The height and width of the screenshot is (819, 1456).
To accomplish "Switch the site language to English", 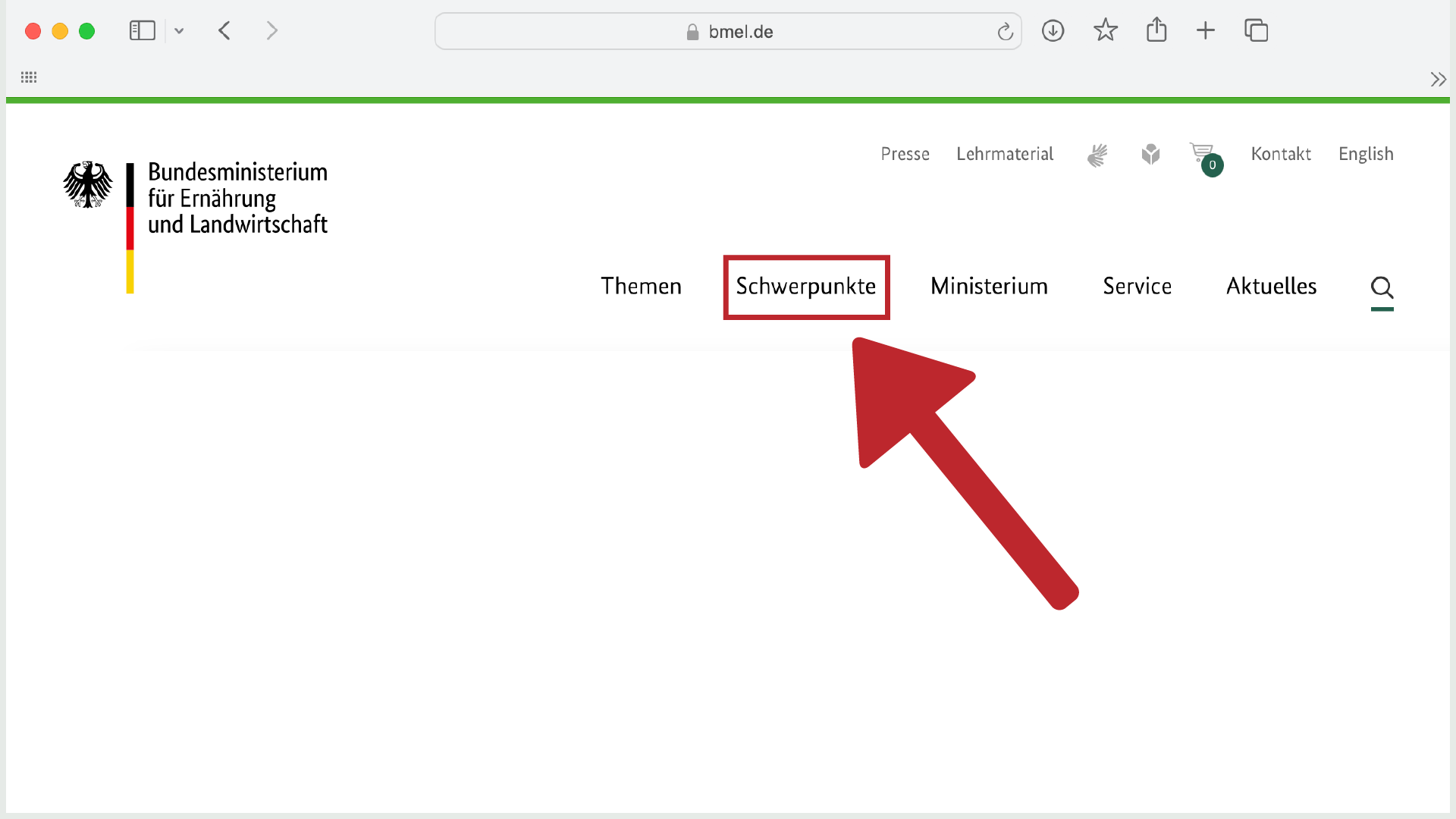I will point(1366,154).
